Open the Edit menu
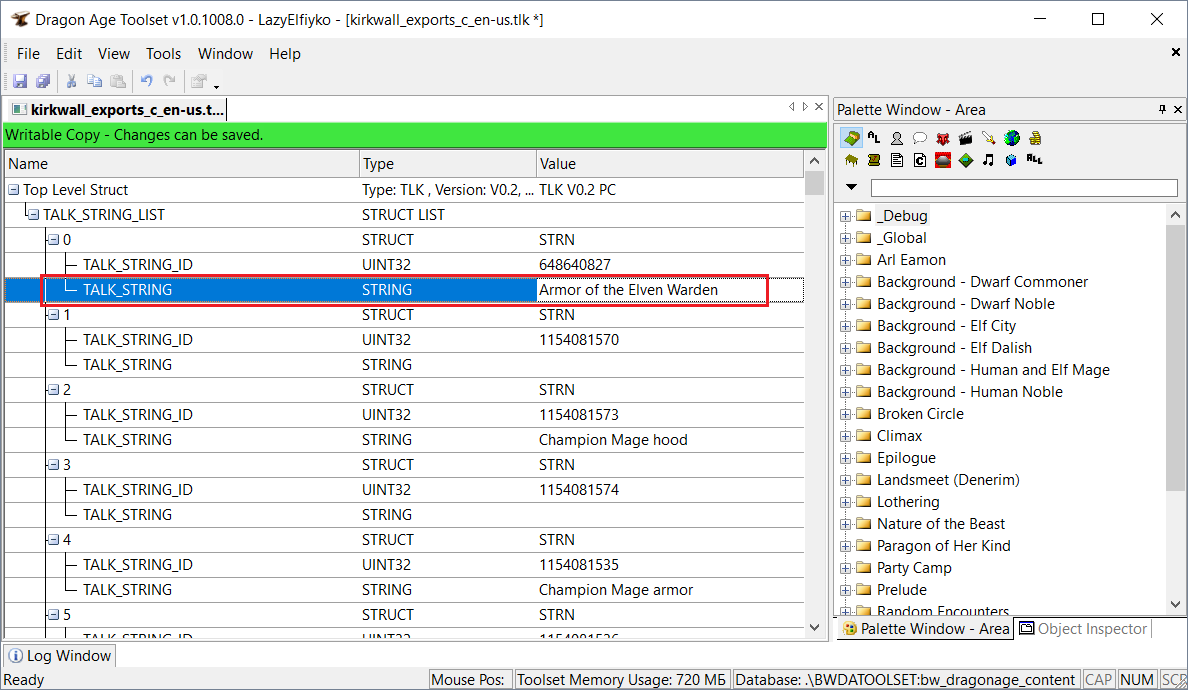 [x=69, y=54]
